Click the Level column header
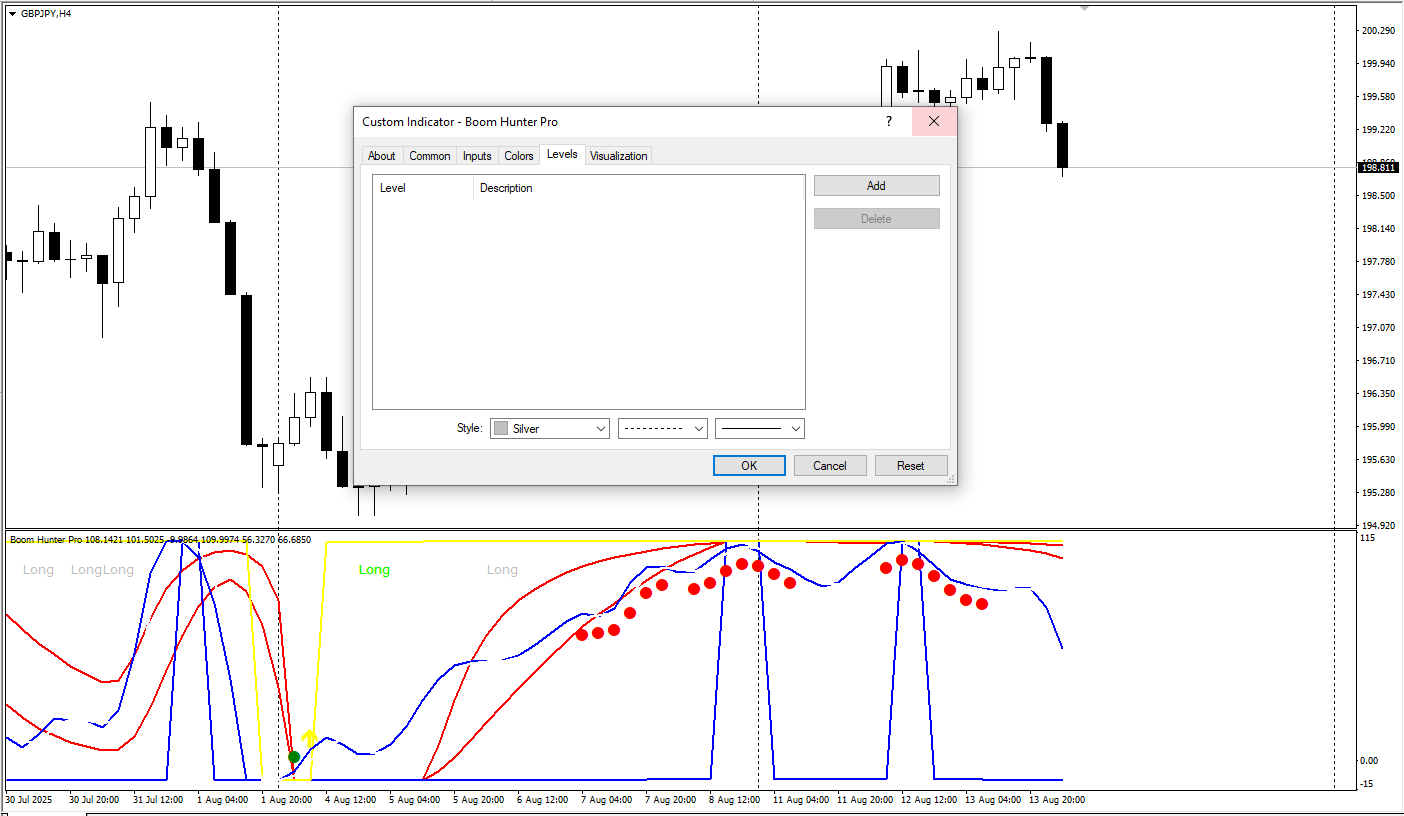This screenshot has height=816, width=1404. 423,188
